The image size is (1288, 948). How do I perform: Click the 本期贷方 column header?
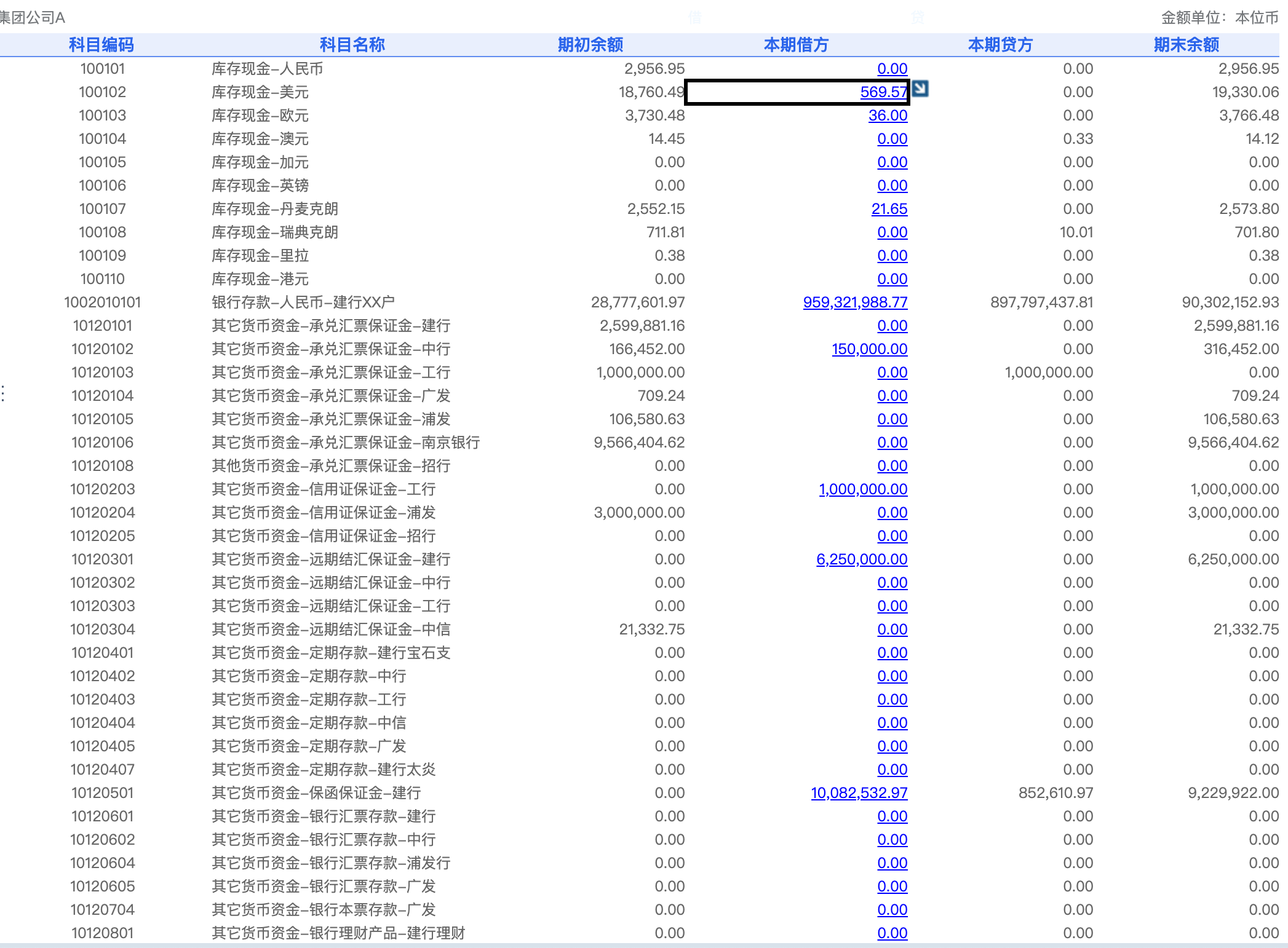click(1000, 45)
